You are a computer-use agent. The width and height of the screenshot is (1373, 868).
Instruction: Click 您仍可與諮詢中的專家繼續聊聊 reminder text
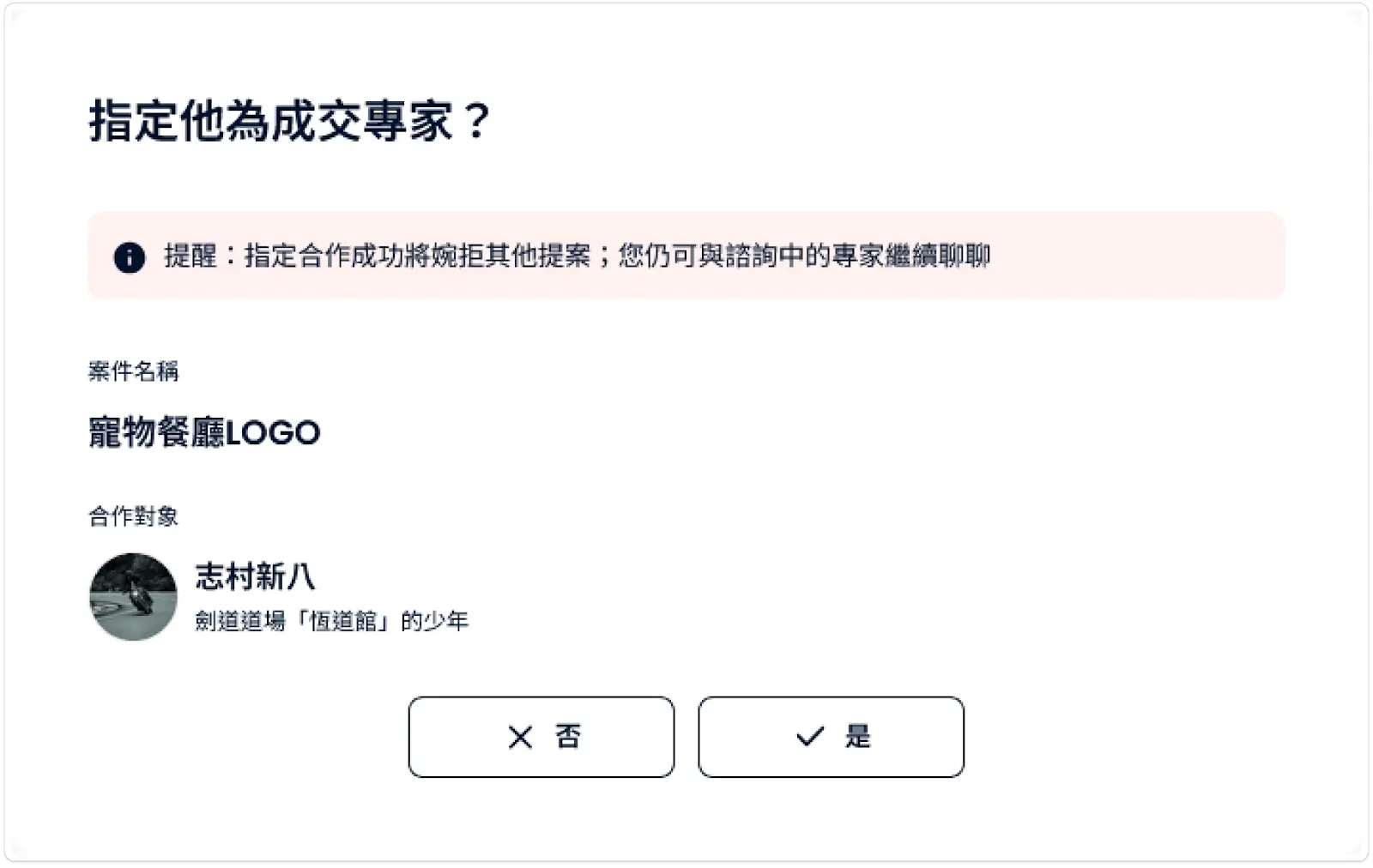[x=804, y=256]
